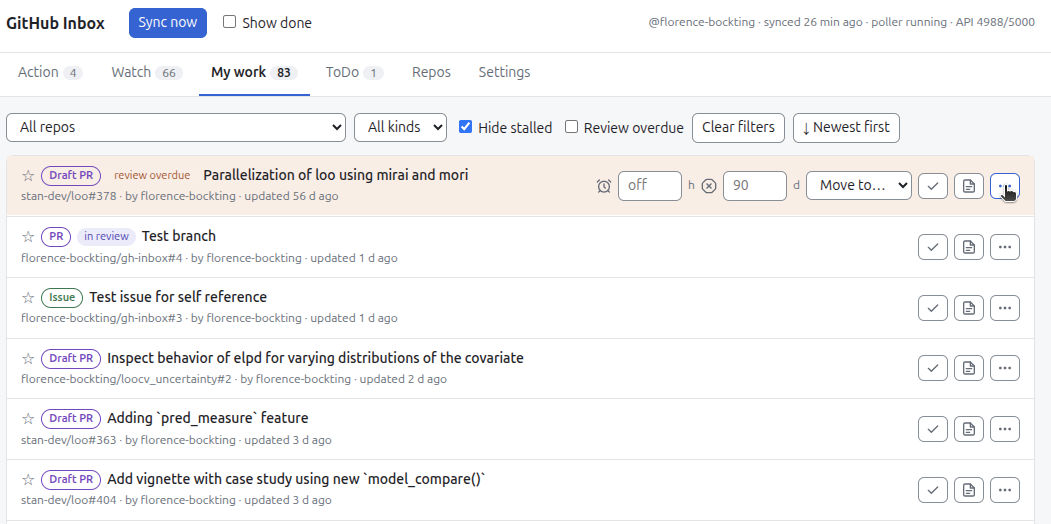Click the GitHub Inbox title
The width and height of the screenshot is (1051, 524).
tap(56, 23)
